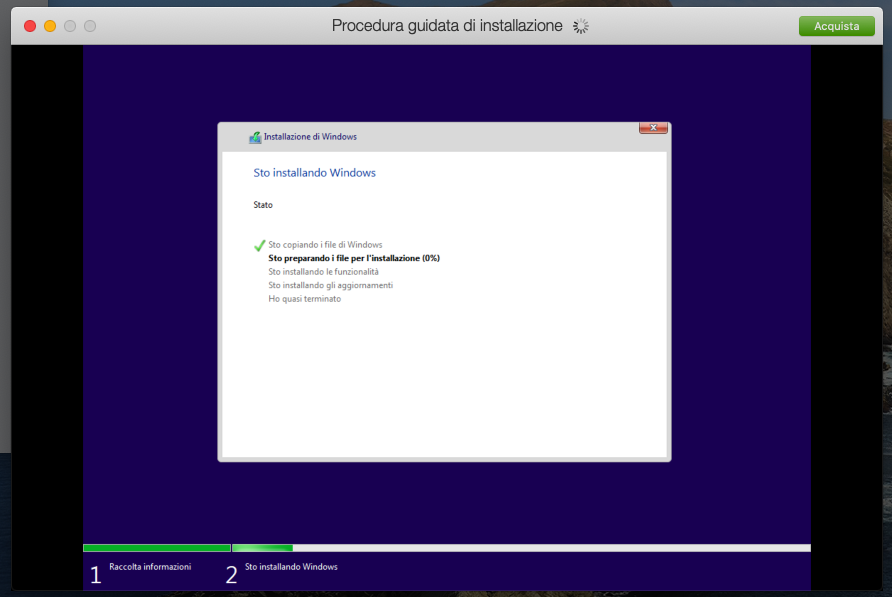Screen dimensions: 892x597
Task: Click 'Sto installando gli aggiornamenti' step
Action: tap(331, 286)
